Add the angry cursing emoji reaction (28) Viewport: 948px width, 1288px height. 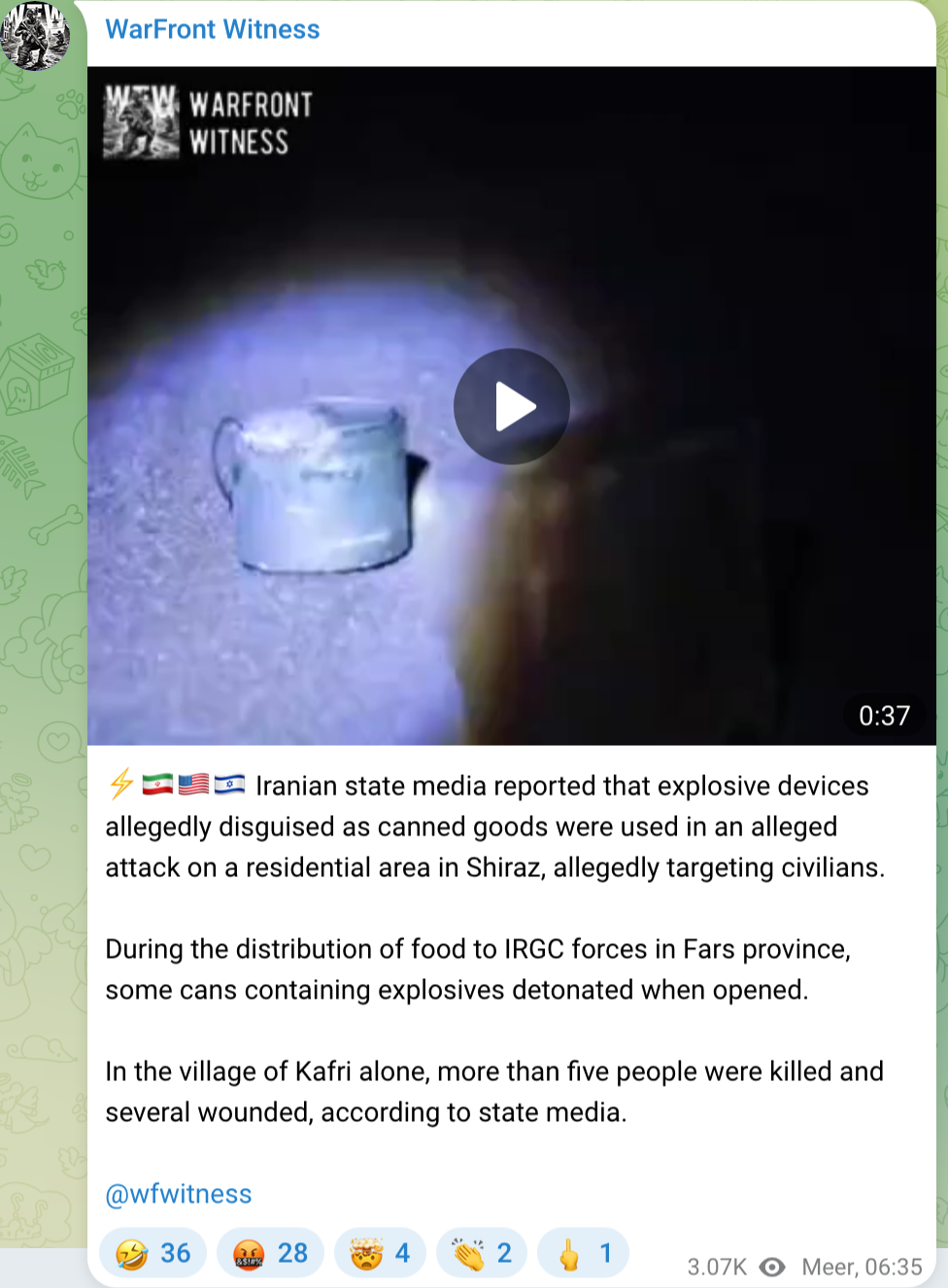(270, 1253)
